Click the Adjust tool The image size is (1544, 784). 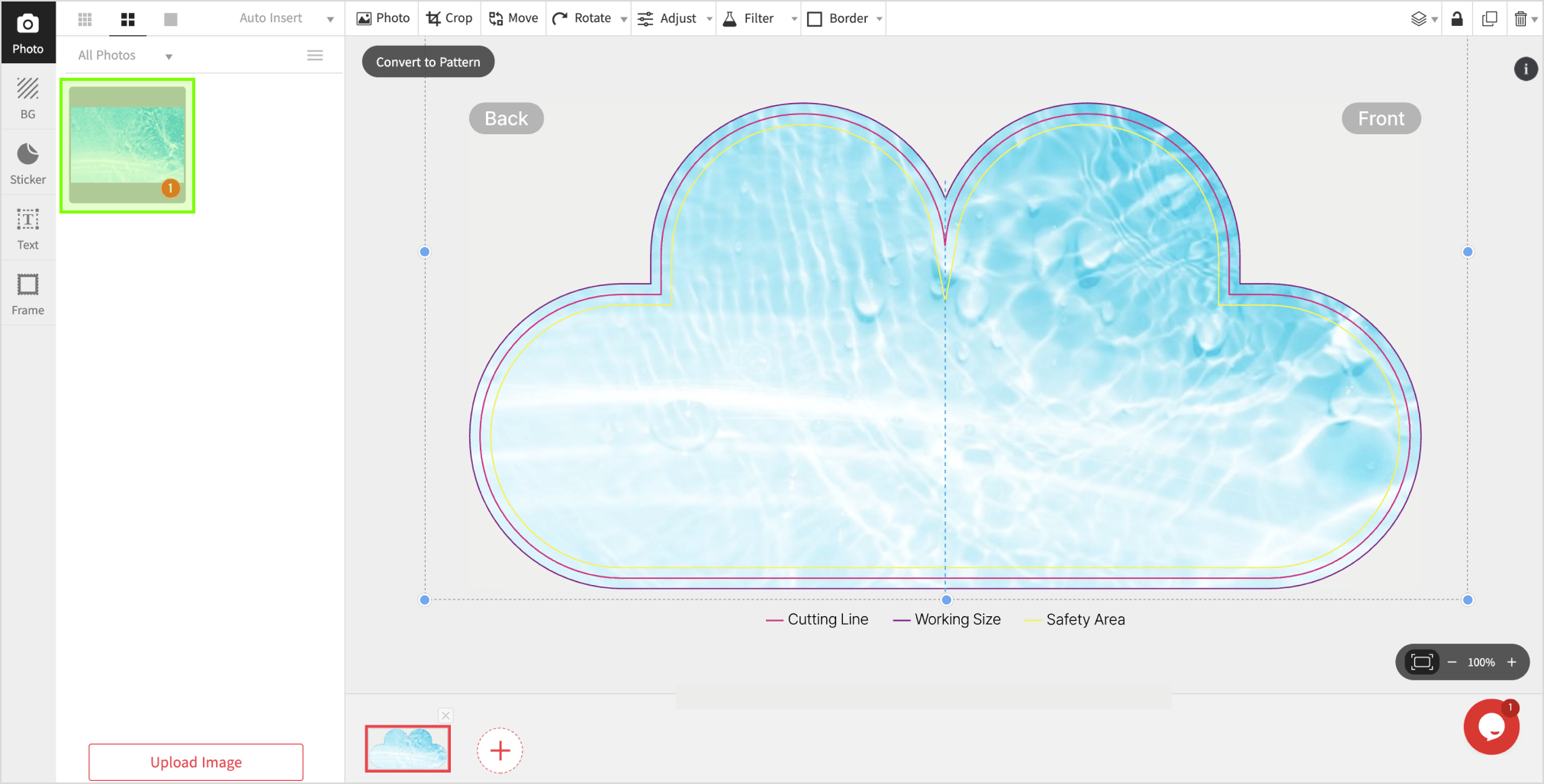click(667, 18)
